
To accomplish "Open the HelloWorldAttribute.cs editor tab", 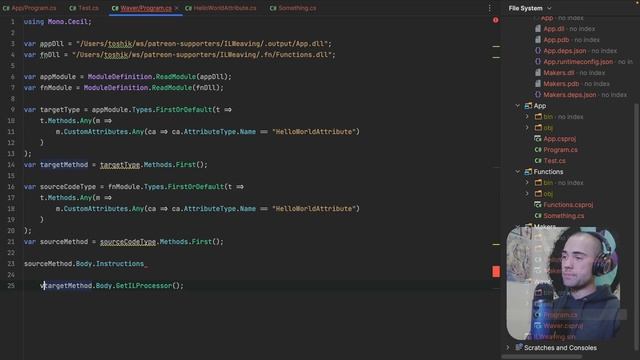I will click(220, 8).
